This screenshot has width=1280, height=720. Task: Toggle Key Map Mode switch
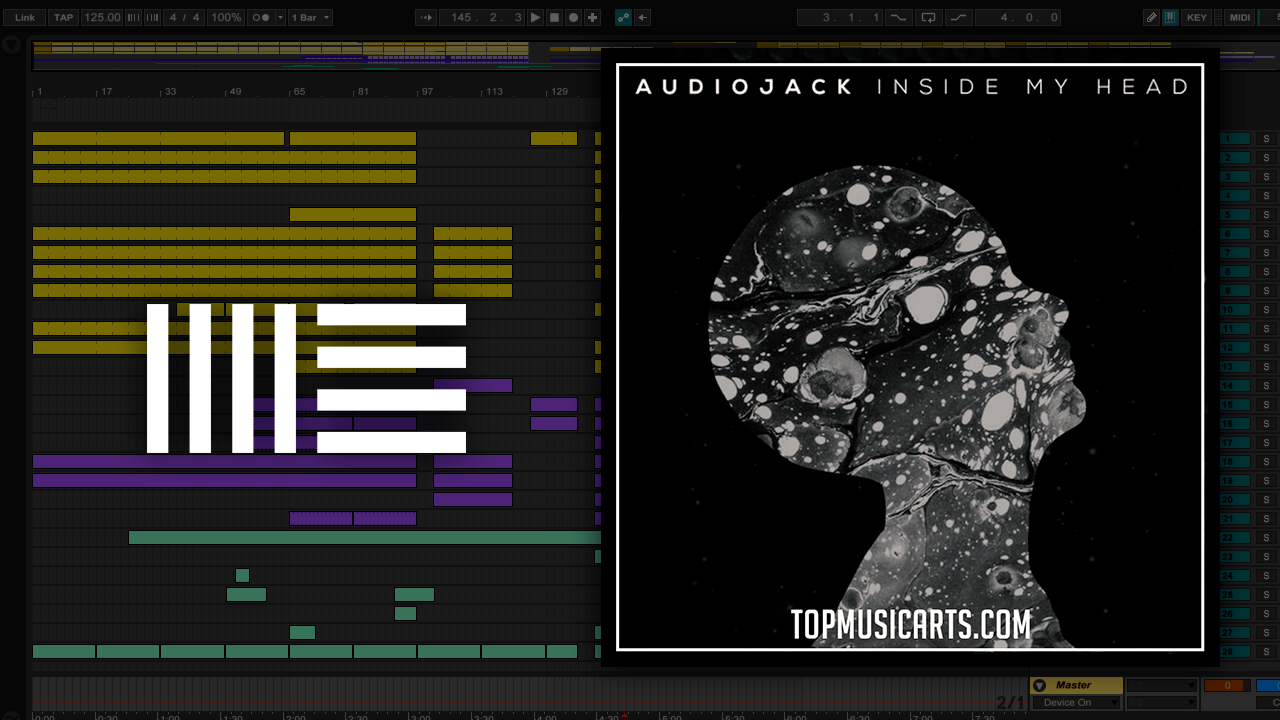click(x=1196, y=17)
